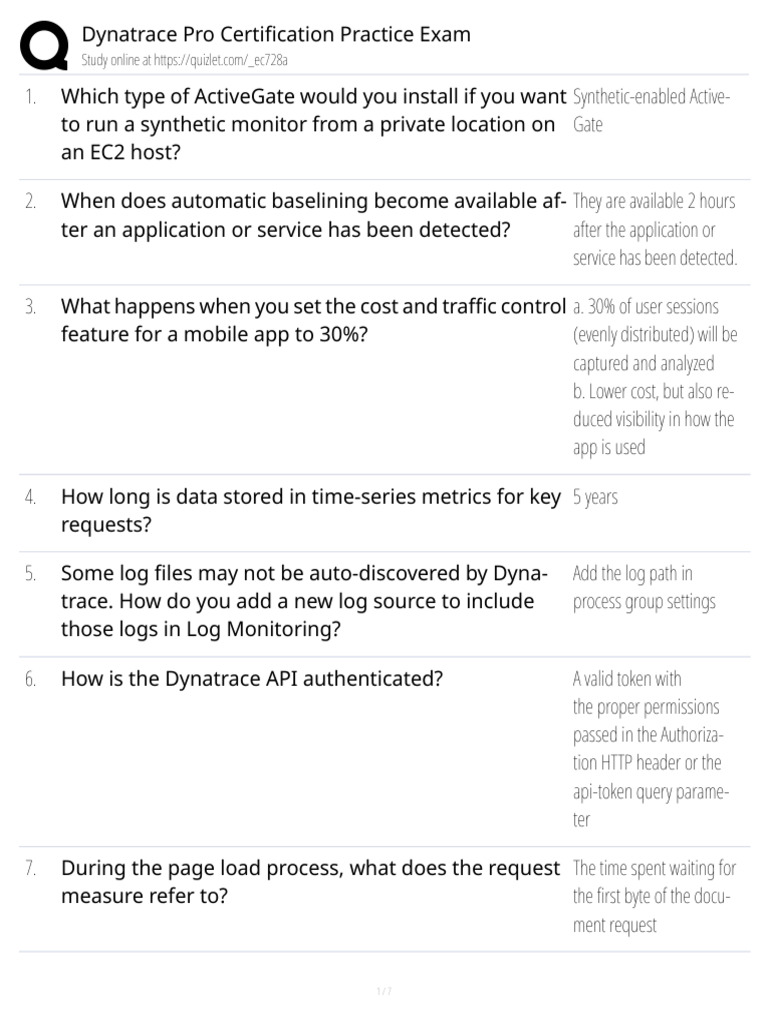Select question 5 about log files
Viewport: 768px width, 1024px height.
pyautogui.click(x=304, y=601)
